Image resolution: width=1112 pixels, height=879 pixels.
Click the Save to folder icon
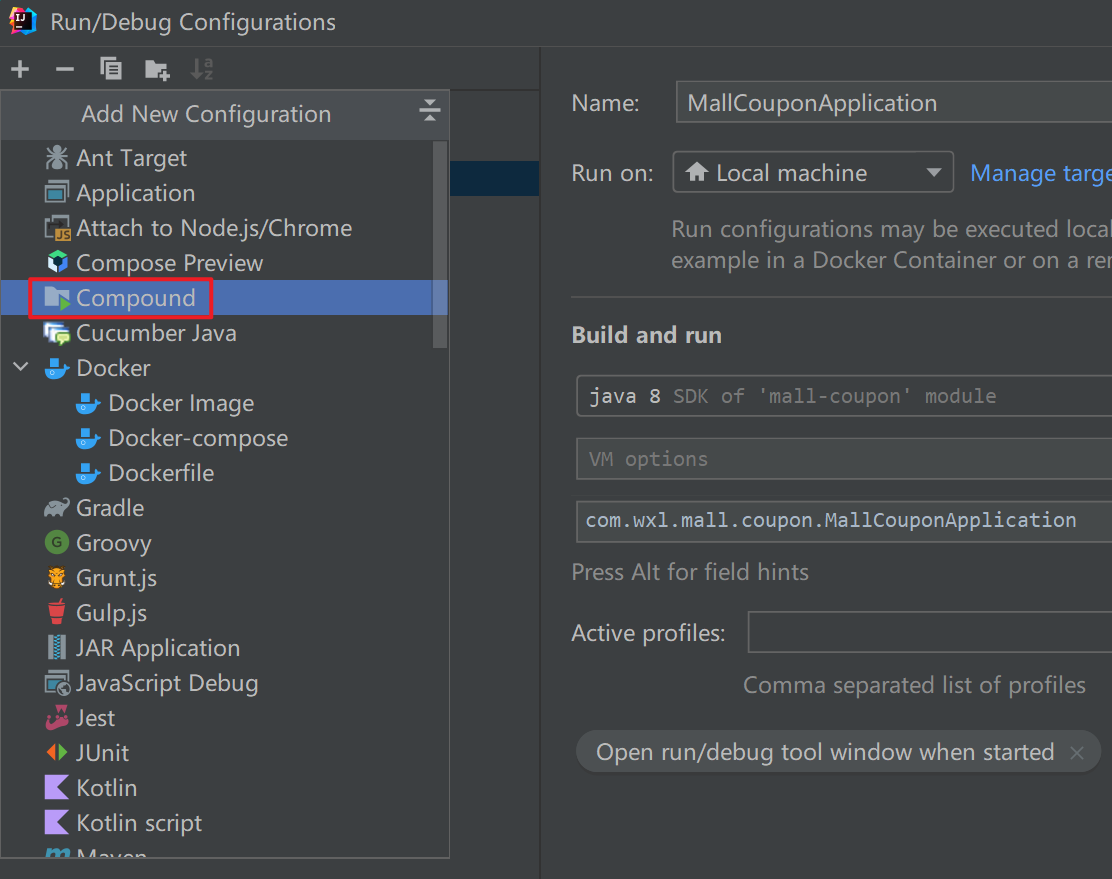coord(157,69)
